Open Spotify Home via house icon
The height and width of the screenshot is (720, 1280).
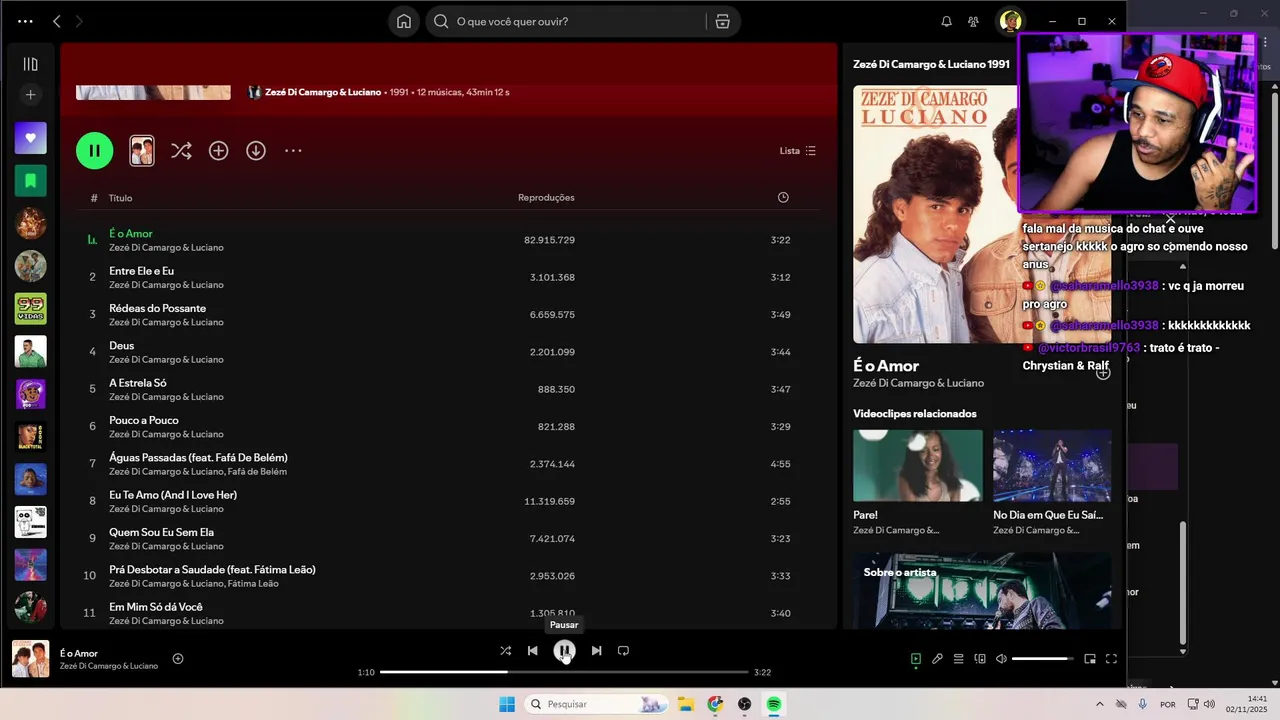click(404, 21)
